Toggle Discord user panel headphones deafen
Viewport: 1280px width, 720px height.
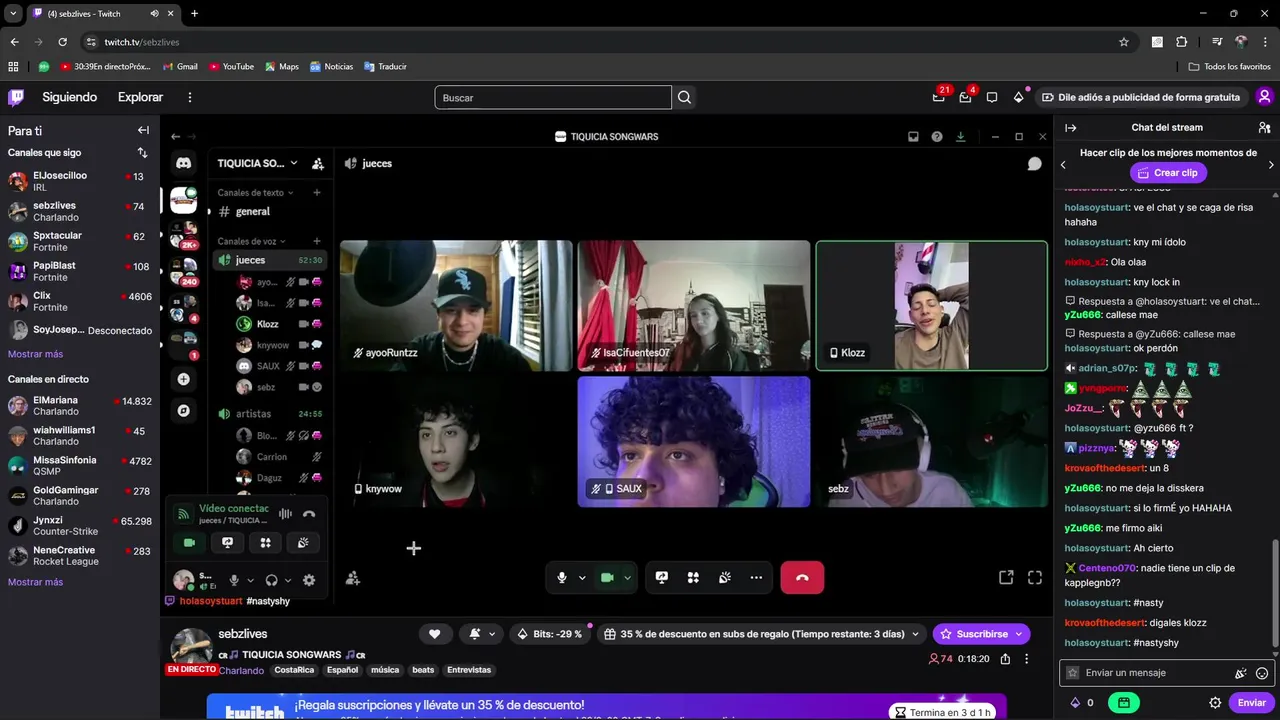(x=271, y=580)
